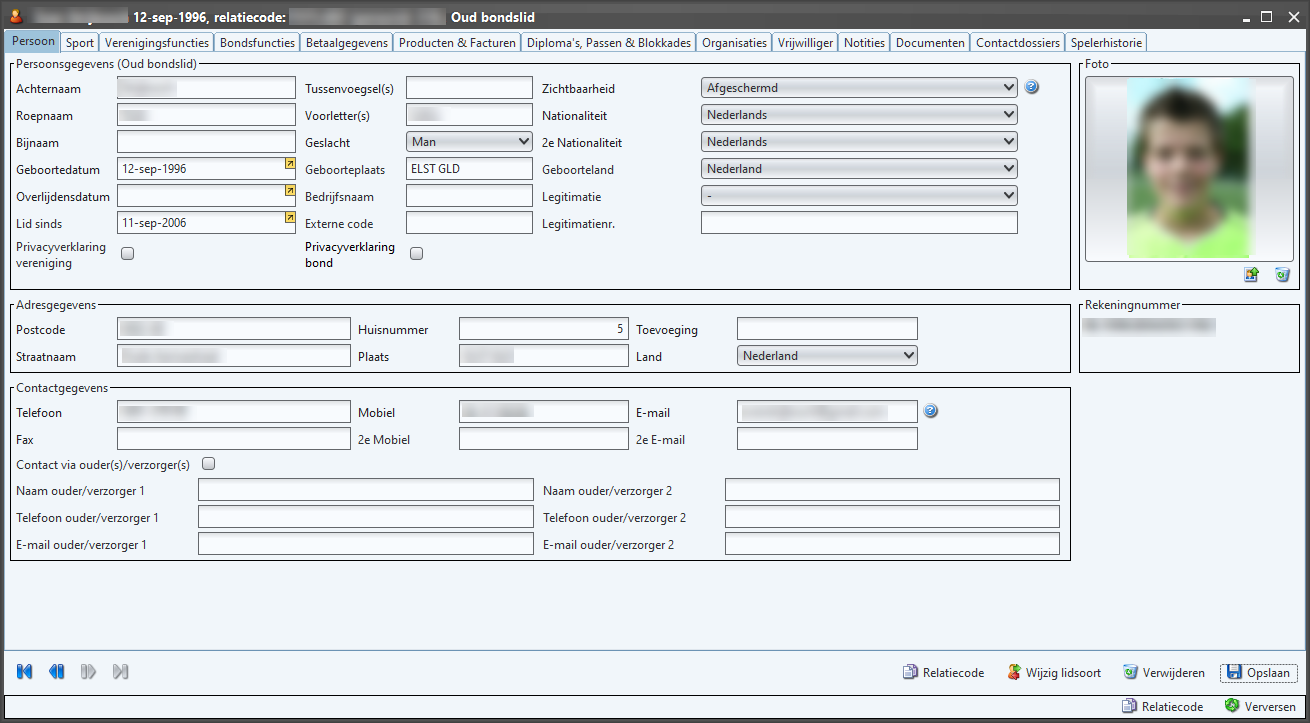Toggle Privacyverklaring bond checkbox

click(x=417, y=254)
